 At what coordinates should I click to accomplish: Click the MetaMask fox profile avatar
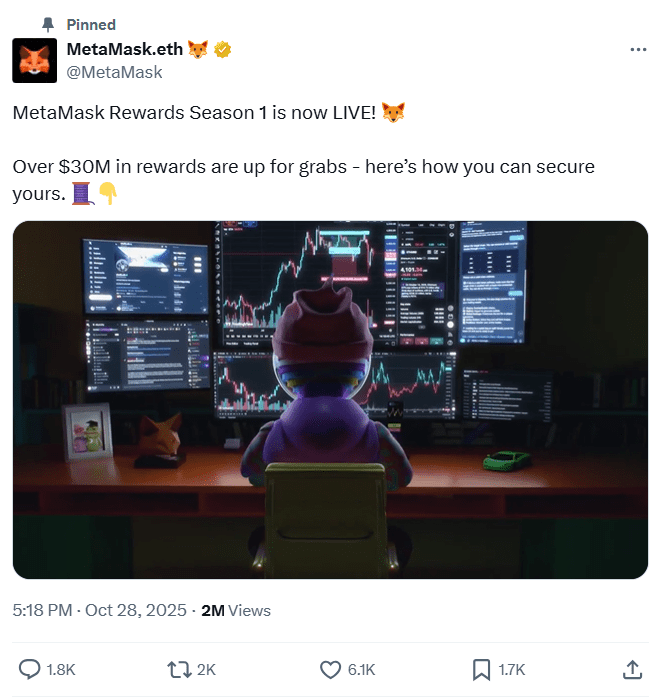tap(35, 61)
